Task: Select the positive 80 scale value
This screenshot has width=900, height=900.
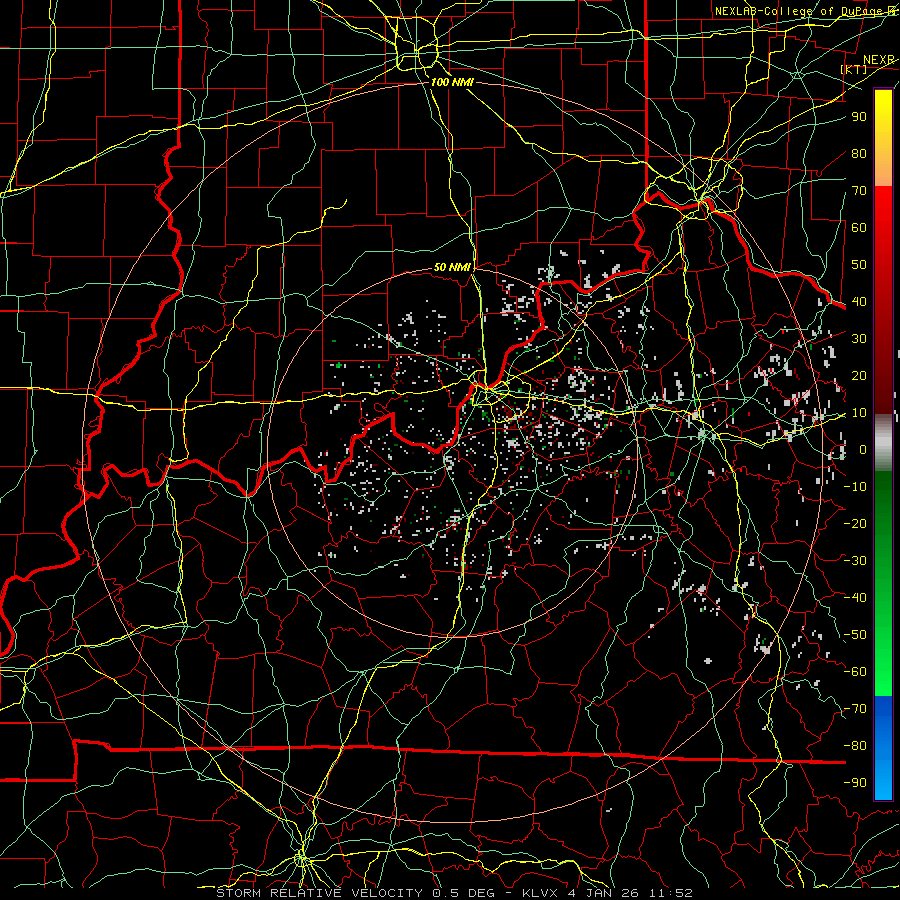Action: pyautogui.click(x=859, y=154)
